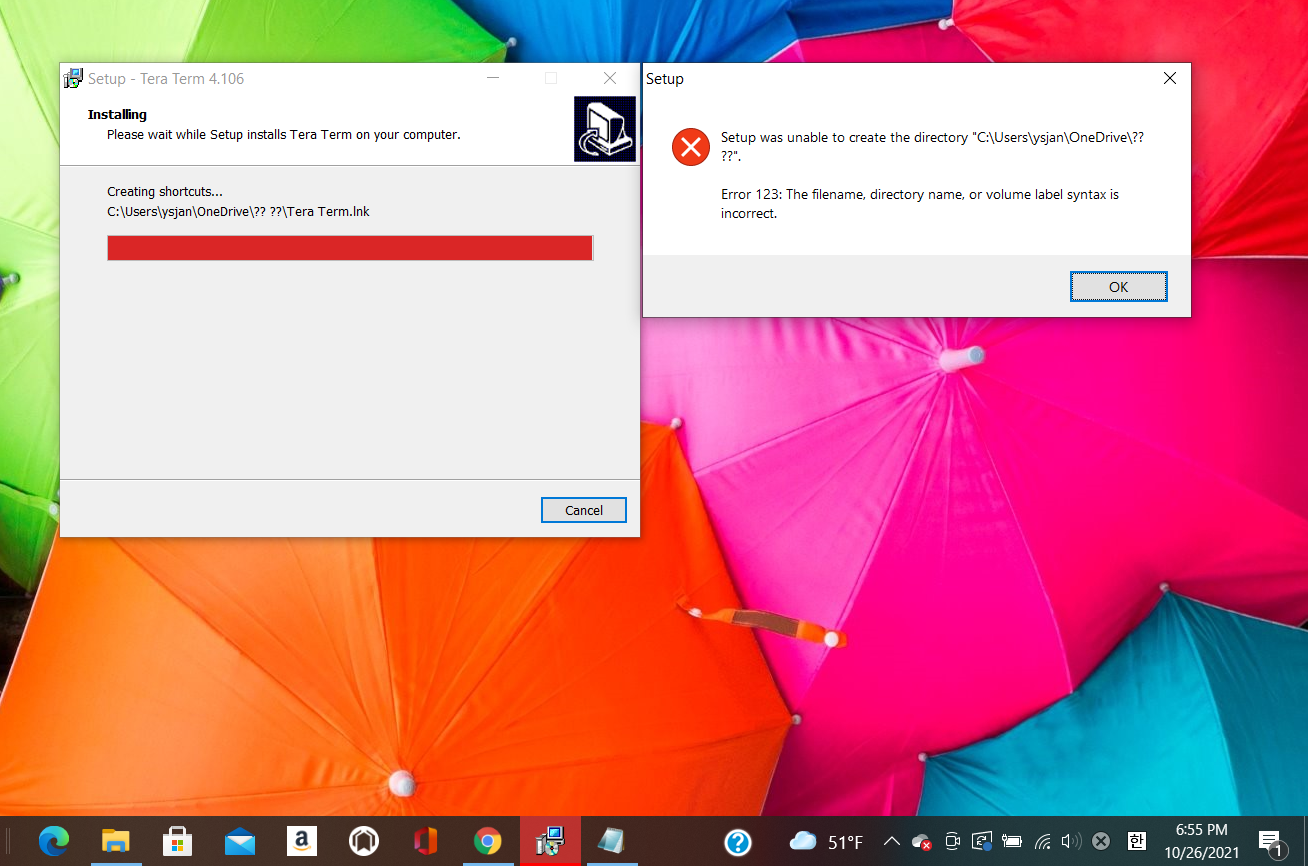
Task: Click the blue Get Help question mark icon
Action: [738, 842]
